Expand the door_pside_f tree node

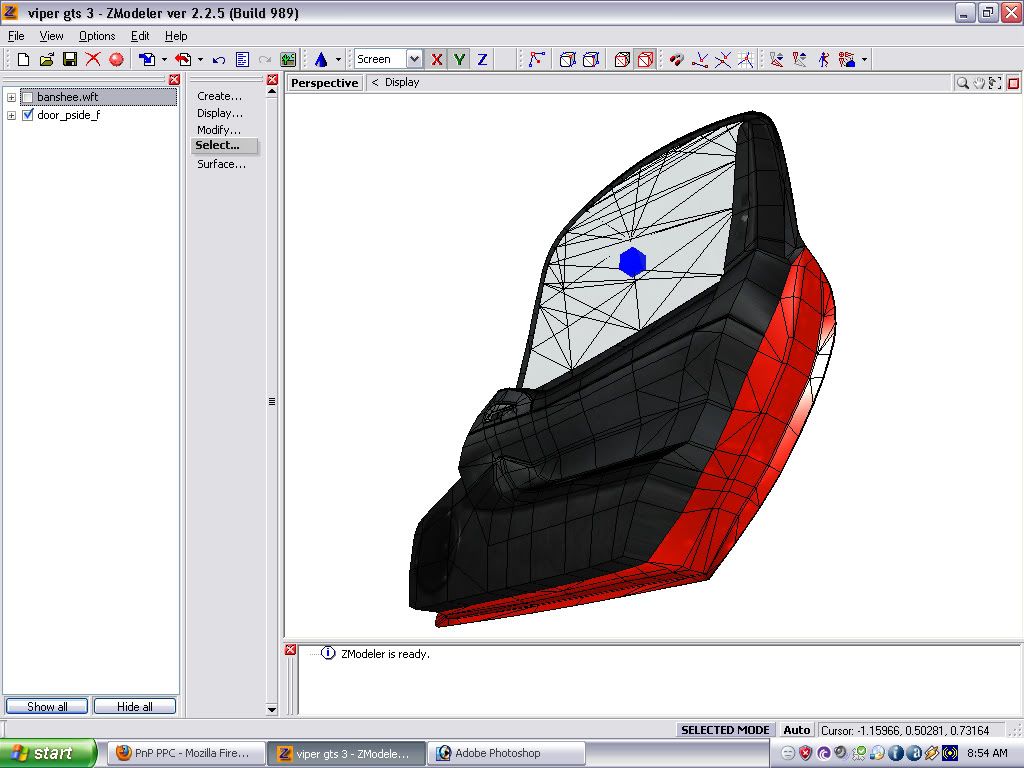point(12,115)
